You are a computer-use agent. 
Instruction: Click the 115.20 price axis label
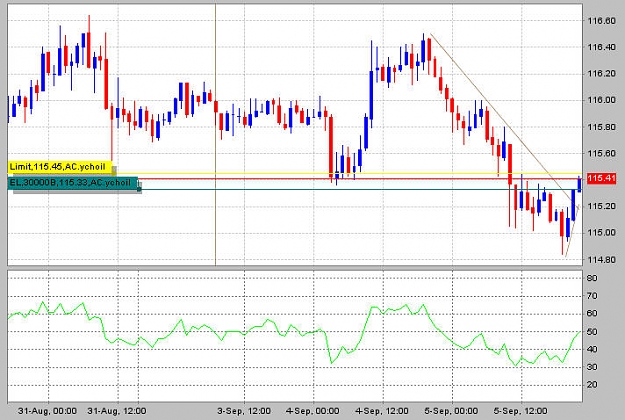click(601, 206)
